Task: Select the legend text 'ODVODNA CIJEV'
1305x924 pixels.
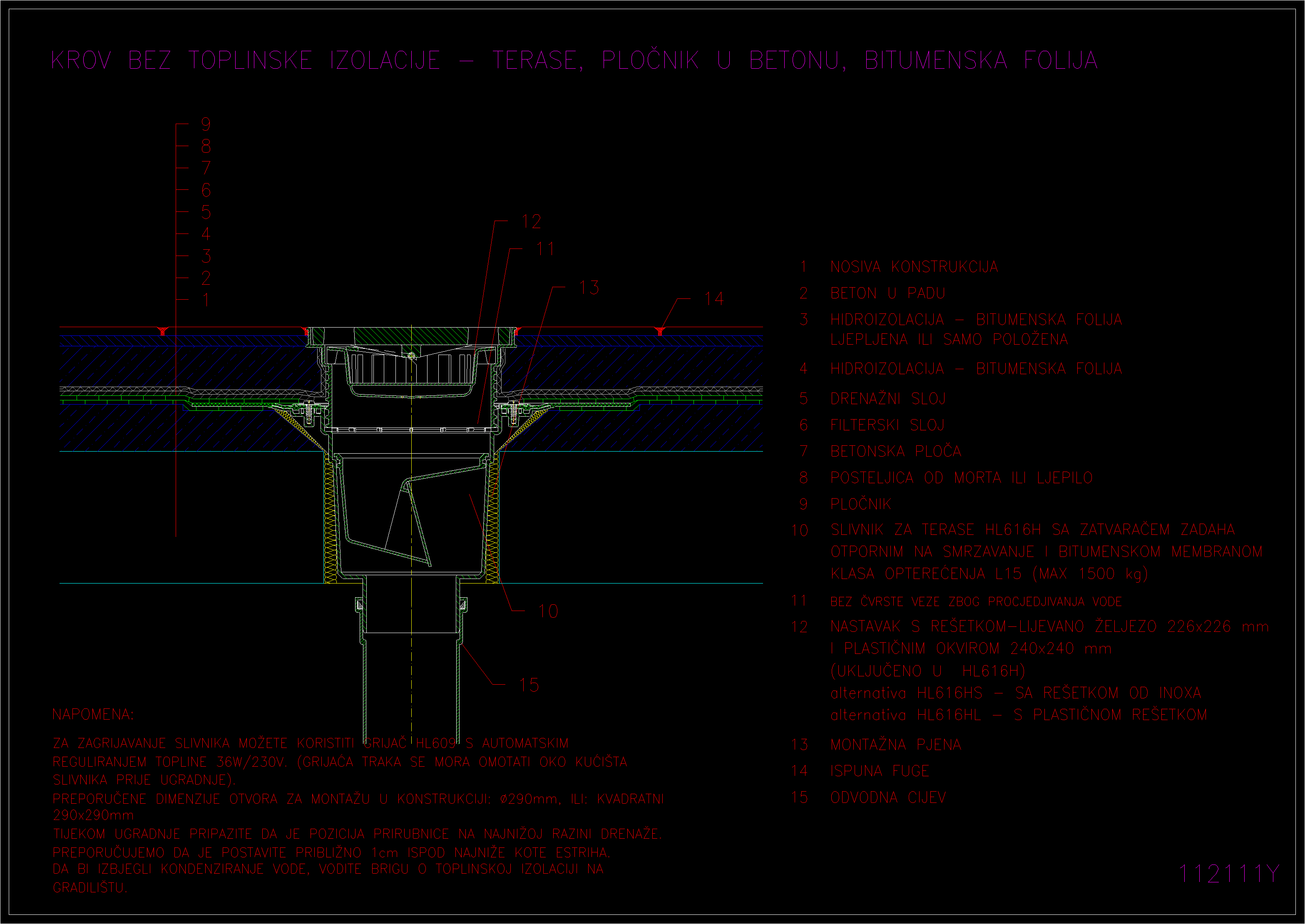Action: coord(888,798)
